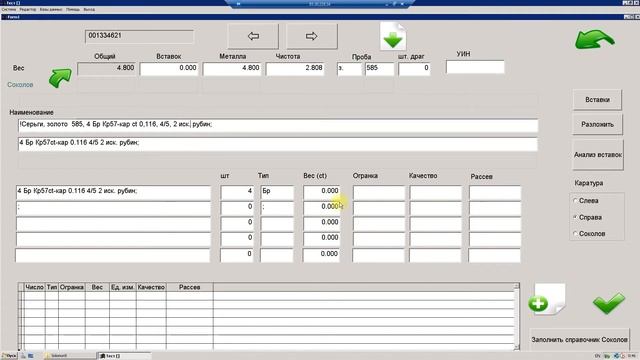Open the Редактор menu

click(x=28, y=9)
